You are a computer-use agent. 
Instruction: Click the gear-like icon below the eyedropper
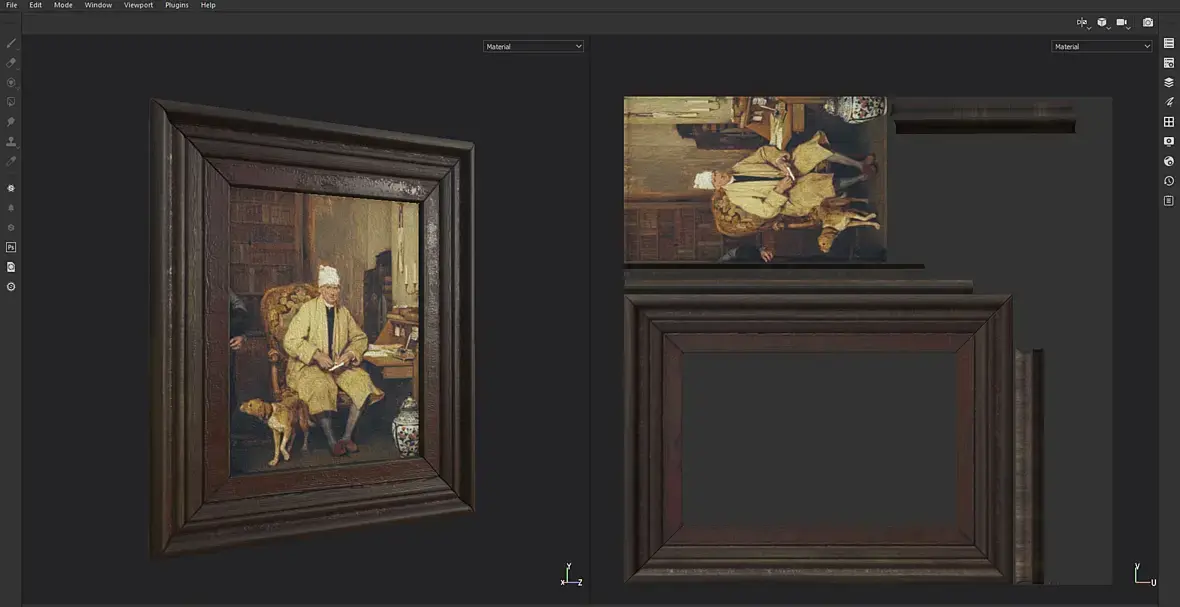tap(11, 188)
